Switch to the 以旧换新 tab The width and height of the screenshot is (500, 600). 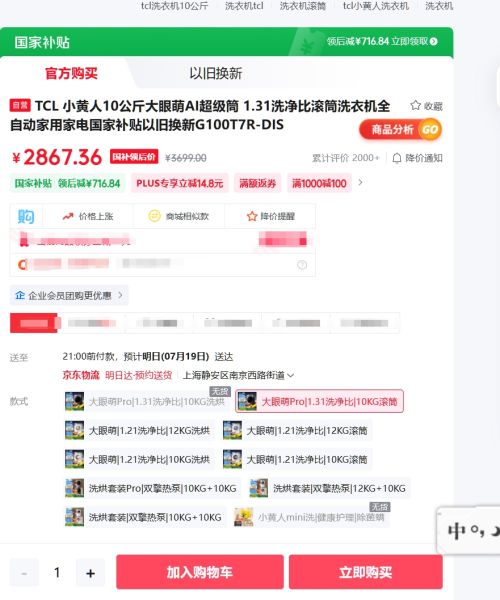(216, 73)
